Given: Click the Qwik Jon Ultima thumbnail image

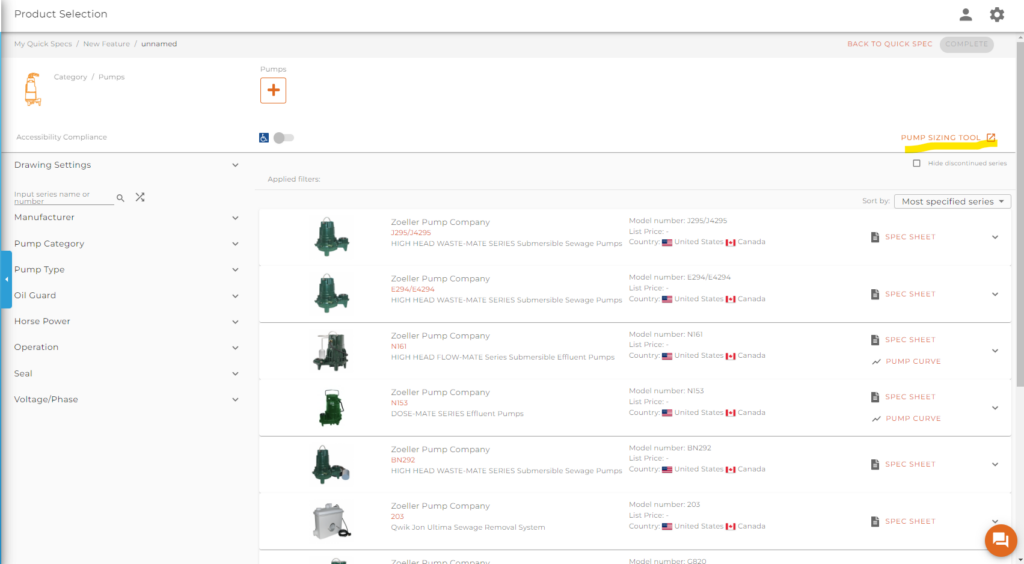Looking at the screenshot, I should 331,521.
